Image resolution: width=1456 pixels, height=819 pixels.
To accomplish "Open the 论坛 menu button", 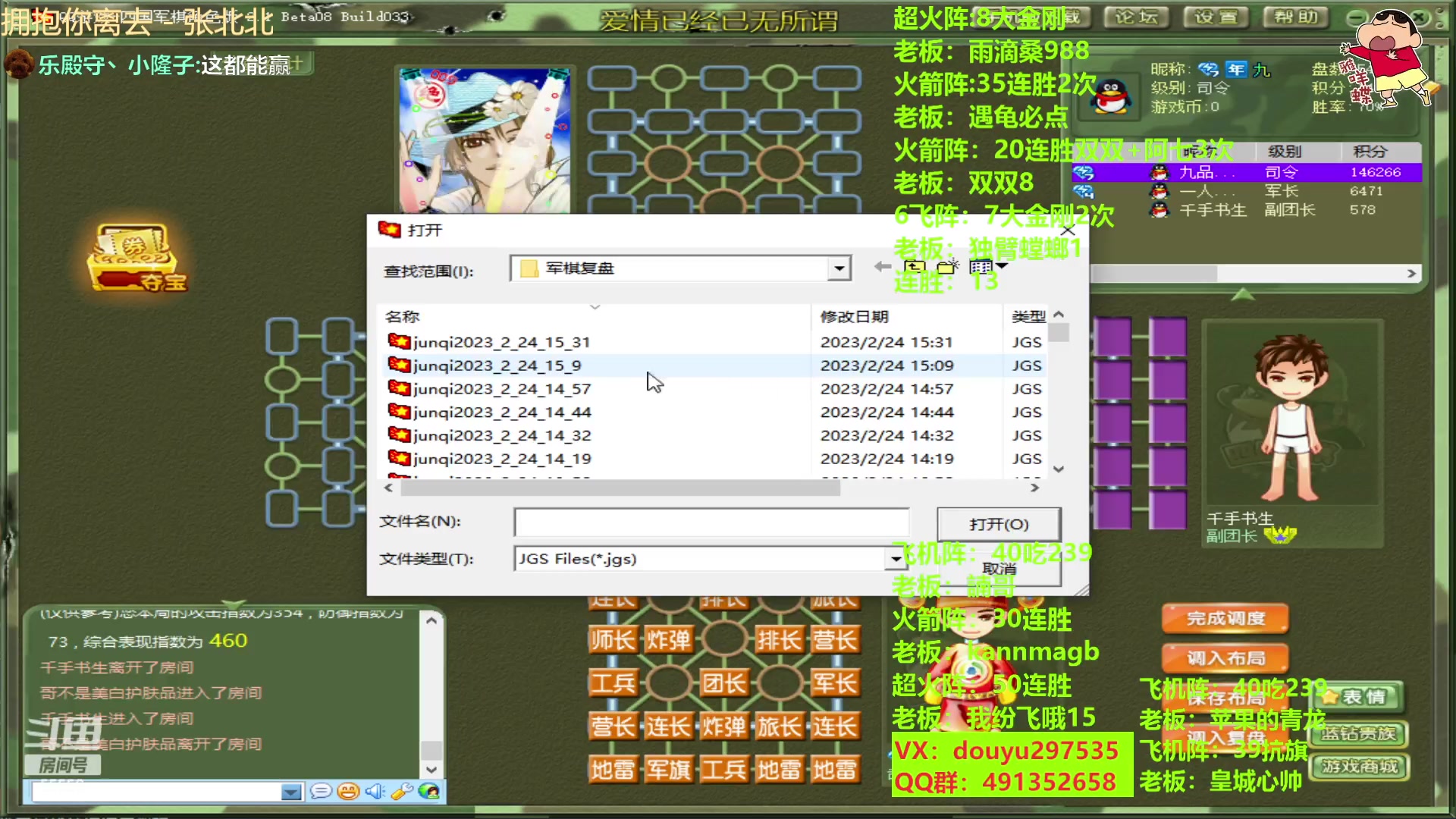I will click(x=1136, y=17).
